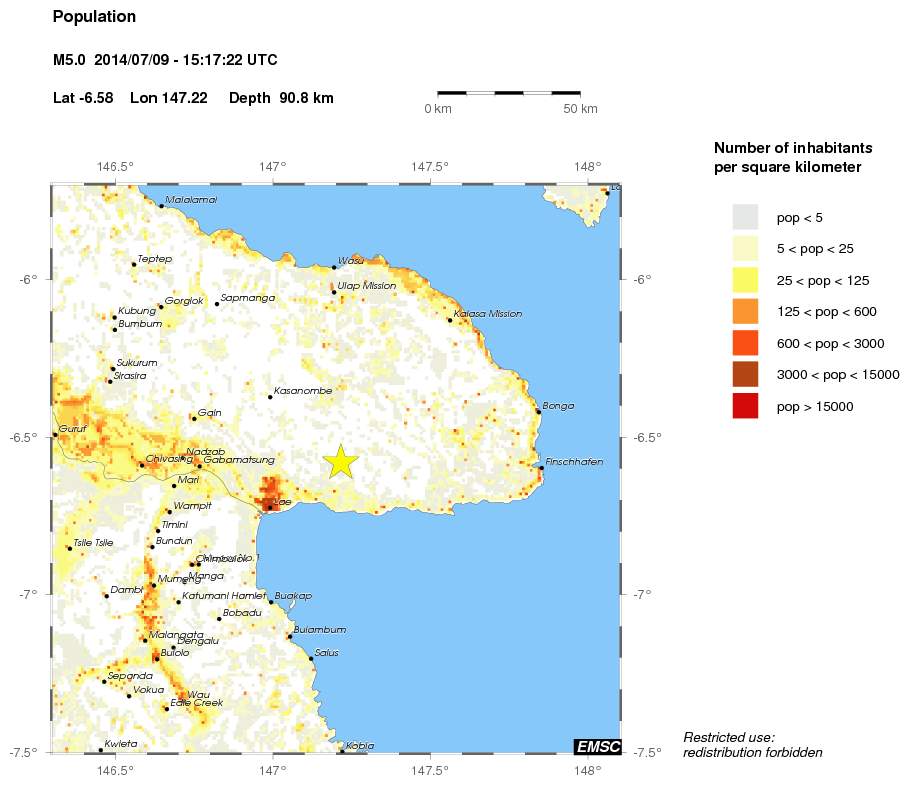Click the Population title text

(95, 17)
